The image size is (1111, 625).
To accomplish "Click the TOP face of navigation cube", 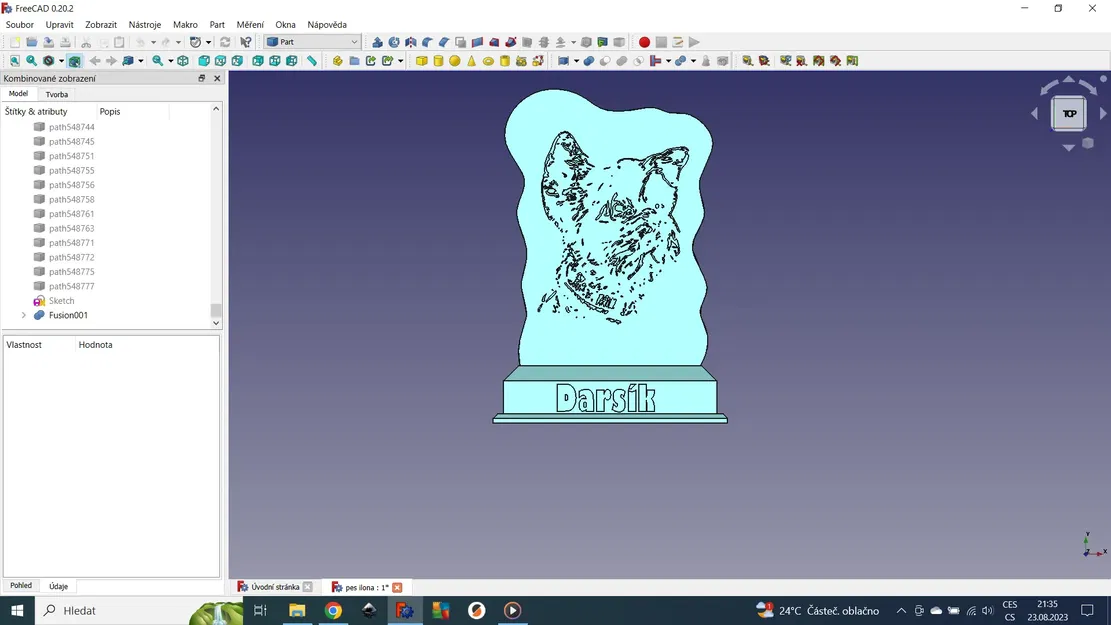I will (x=1069, y=113).
